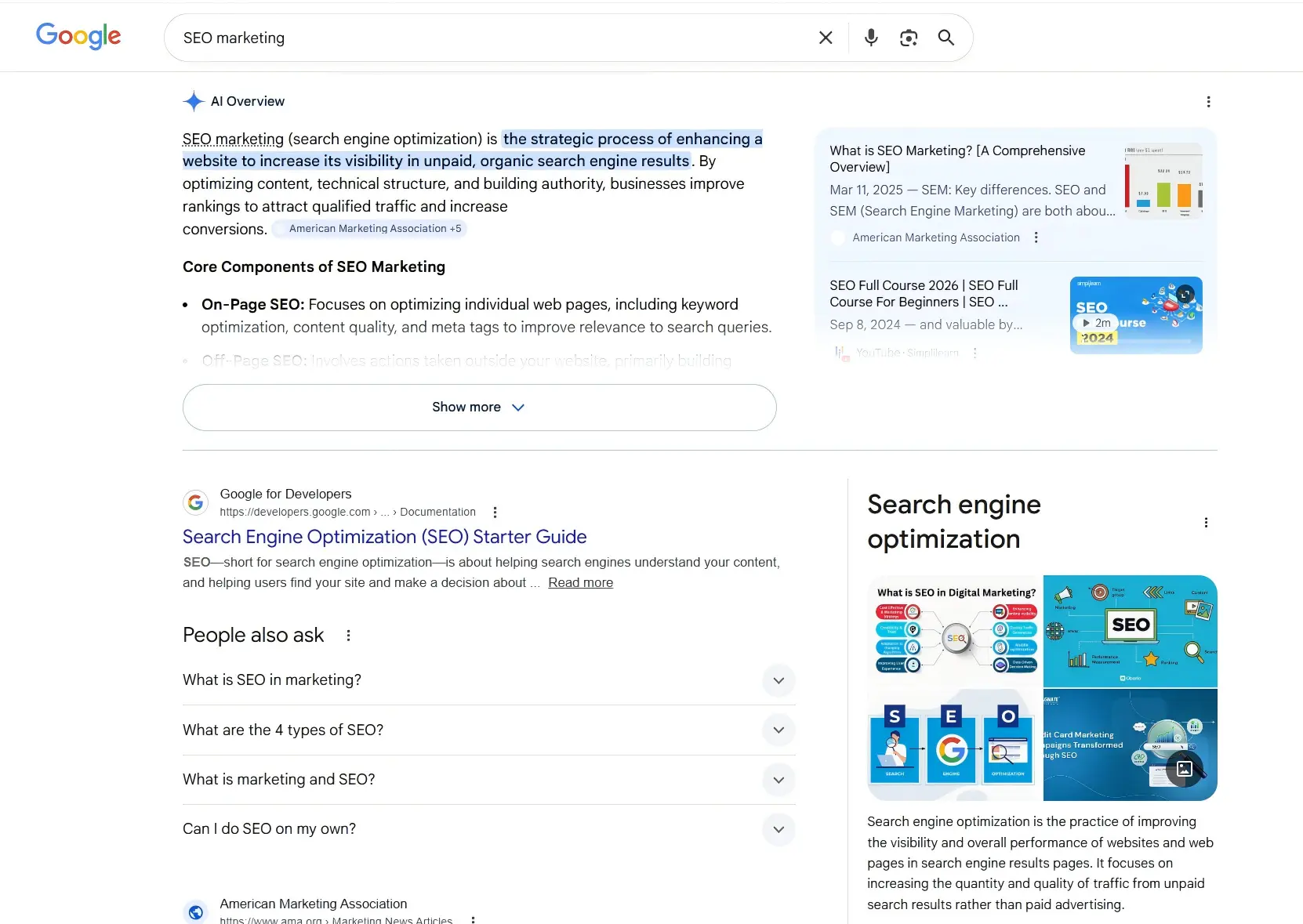Click 'People also ask' heading
The width and height of the screenshot is (1303, 924).
pyautogui.click(x=253, y=636)
